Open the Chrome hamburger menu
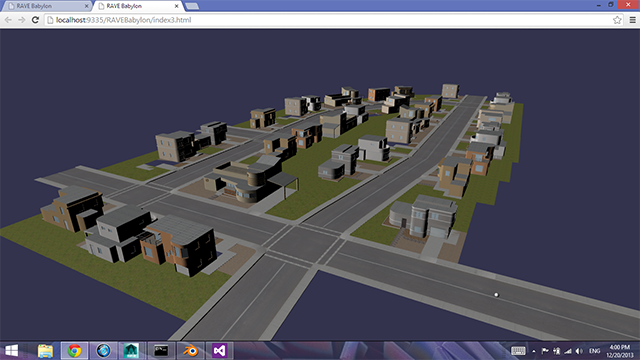 pos(632,20)
